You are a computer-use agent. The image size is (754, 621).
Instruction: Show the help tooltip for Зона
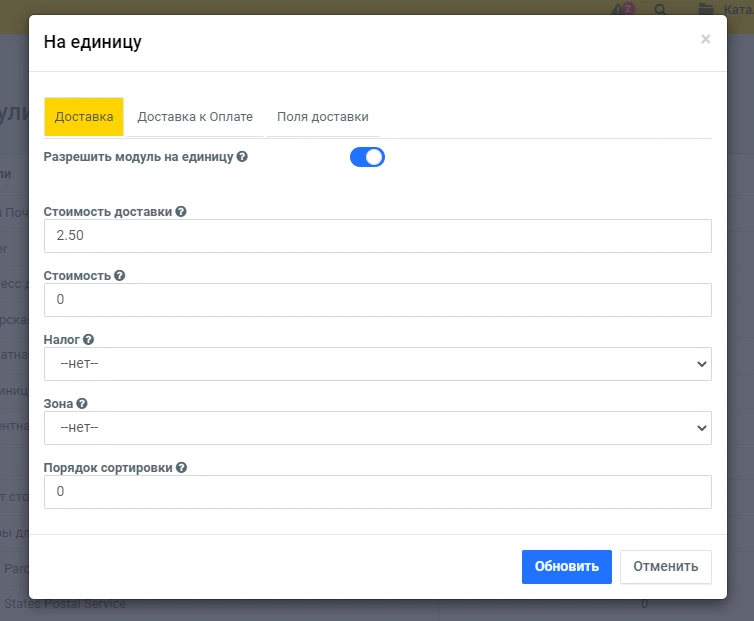click(82, 404)
